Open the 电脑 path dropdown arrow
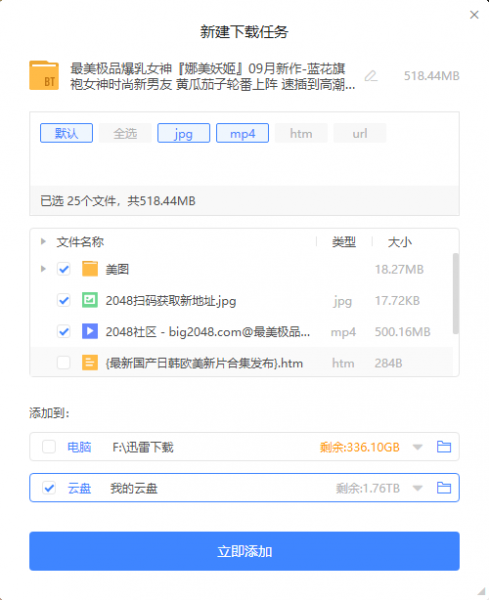489x600 pixels. point(417,447)
